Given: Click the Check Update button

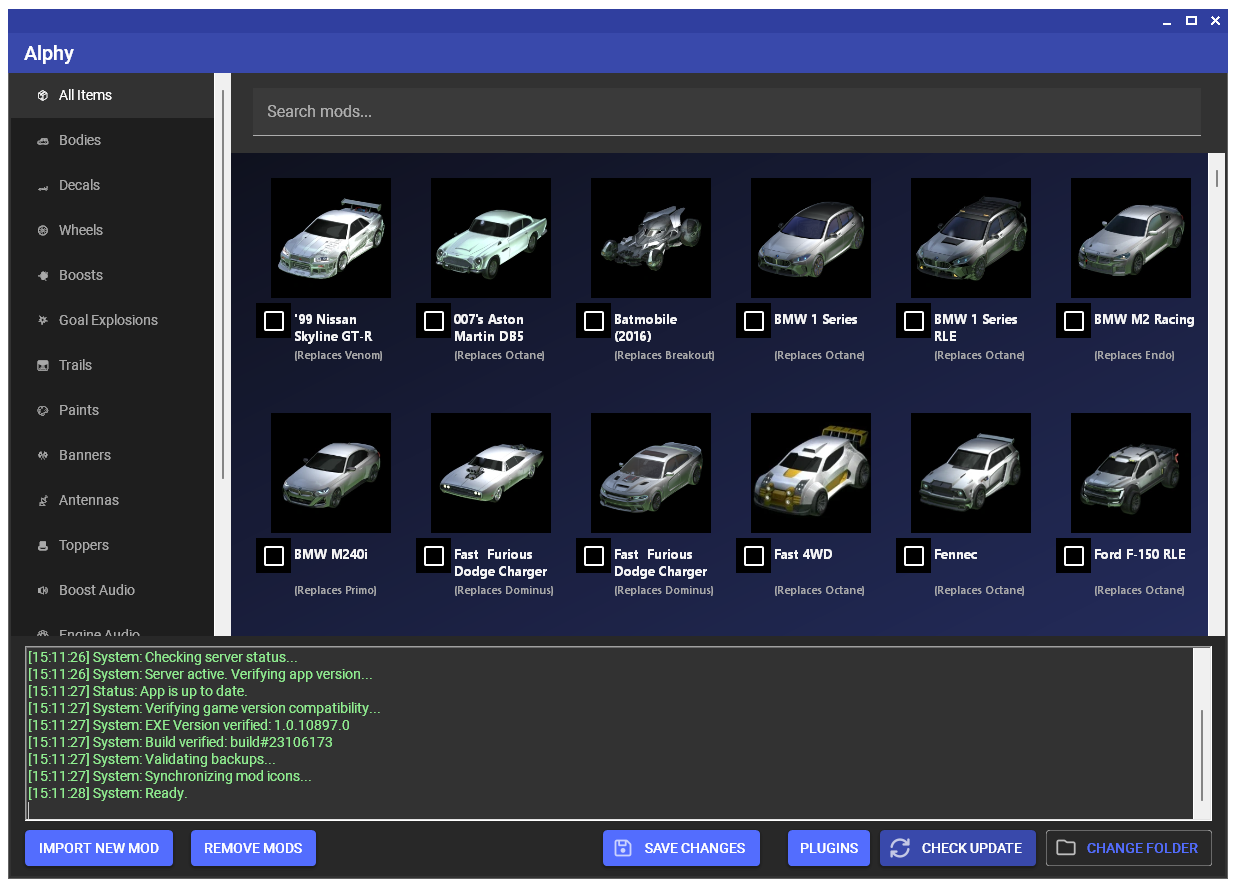Looking at the screenshot, I should (x=958, y=848).
